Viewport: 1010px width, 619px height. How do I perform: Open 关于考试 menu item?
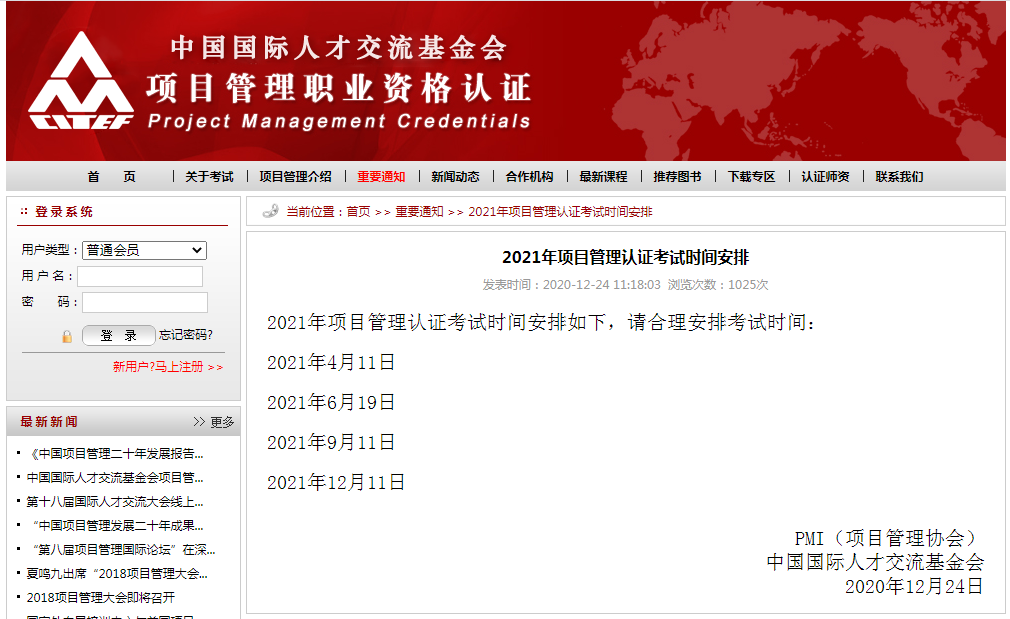[x=209, y=176]
